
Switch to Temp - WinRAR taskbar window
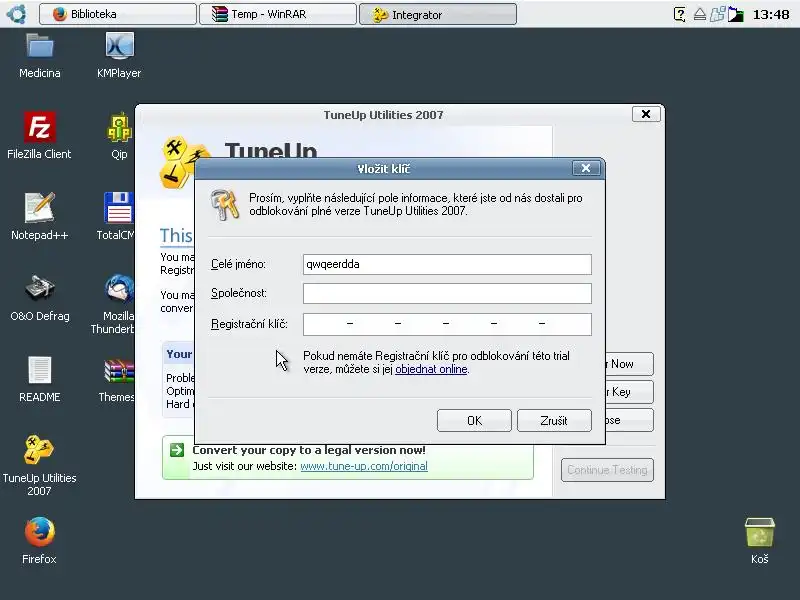(278, 14)
